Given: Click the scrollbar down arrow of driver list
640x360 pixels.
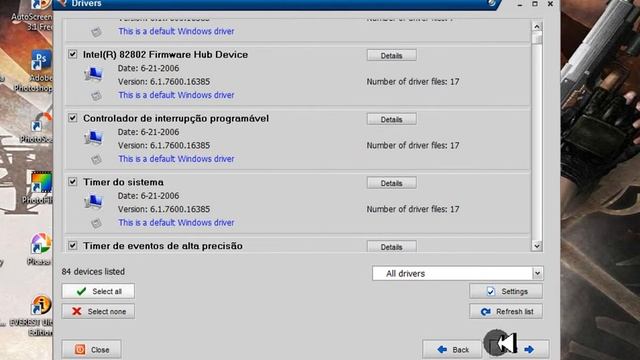Looking at the screenshot, I should tap(537, 246).
